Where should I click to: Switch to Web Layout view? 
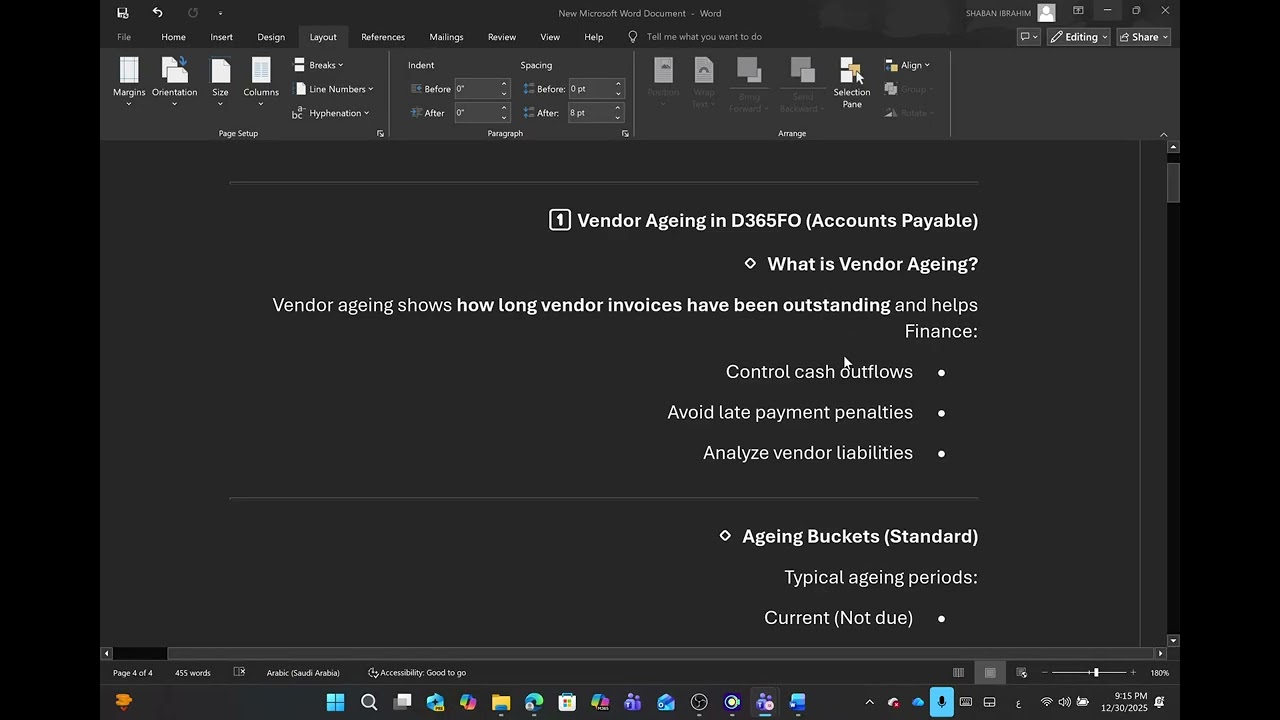(1021, 673)
